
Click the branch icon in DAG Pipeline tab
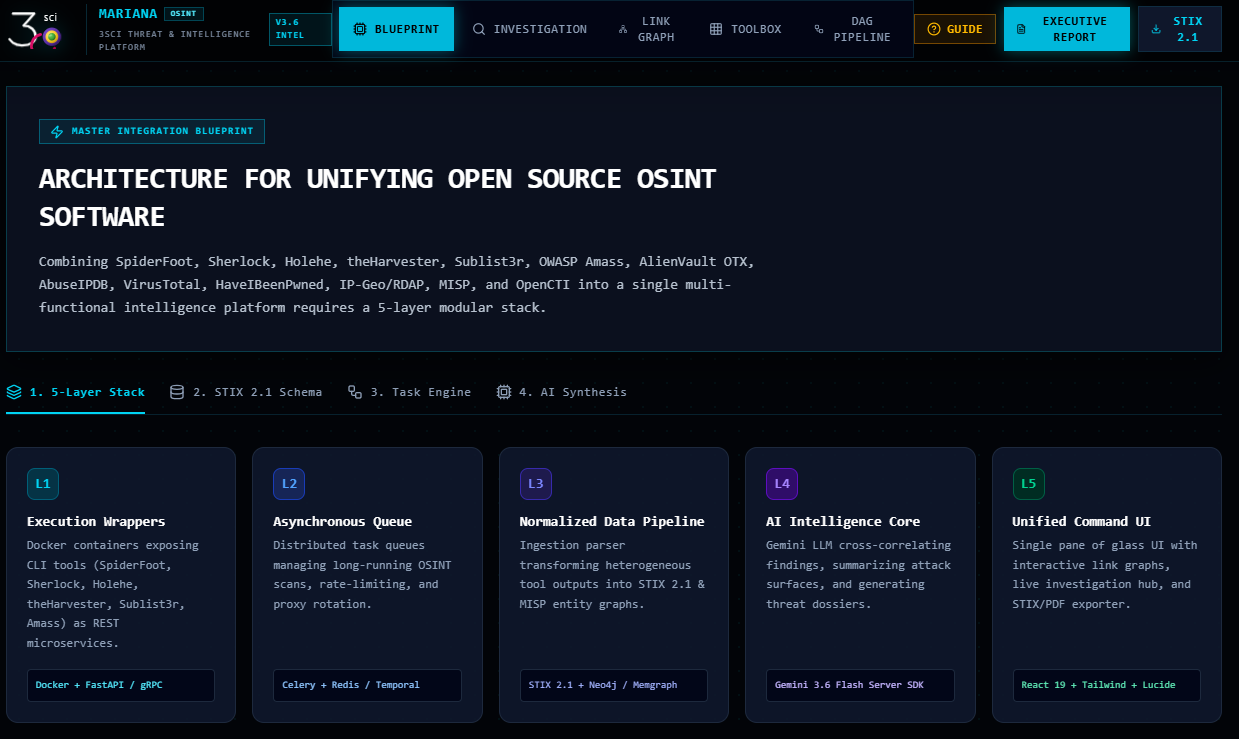click(x=819, y=29)
